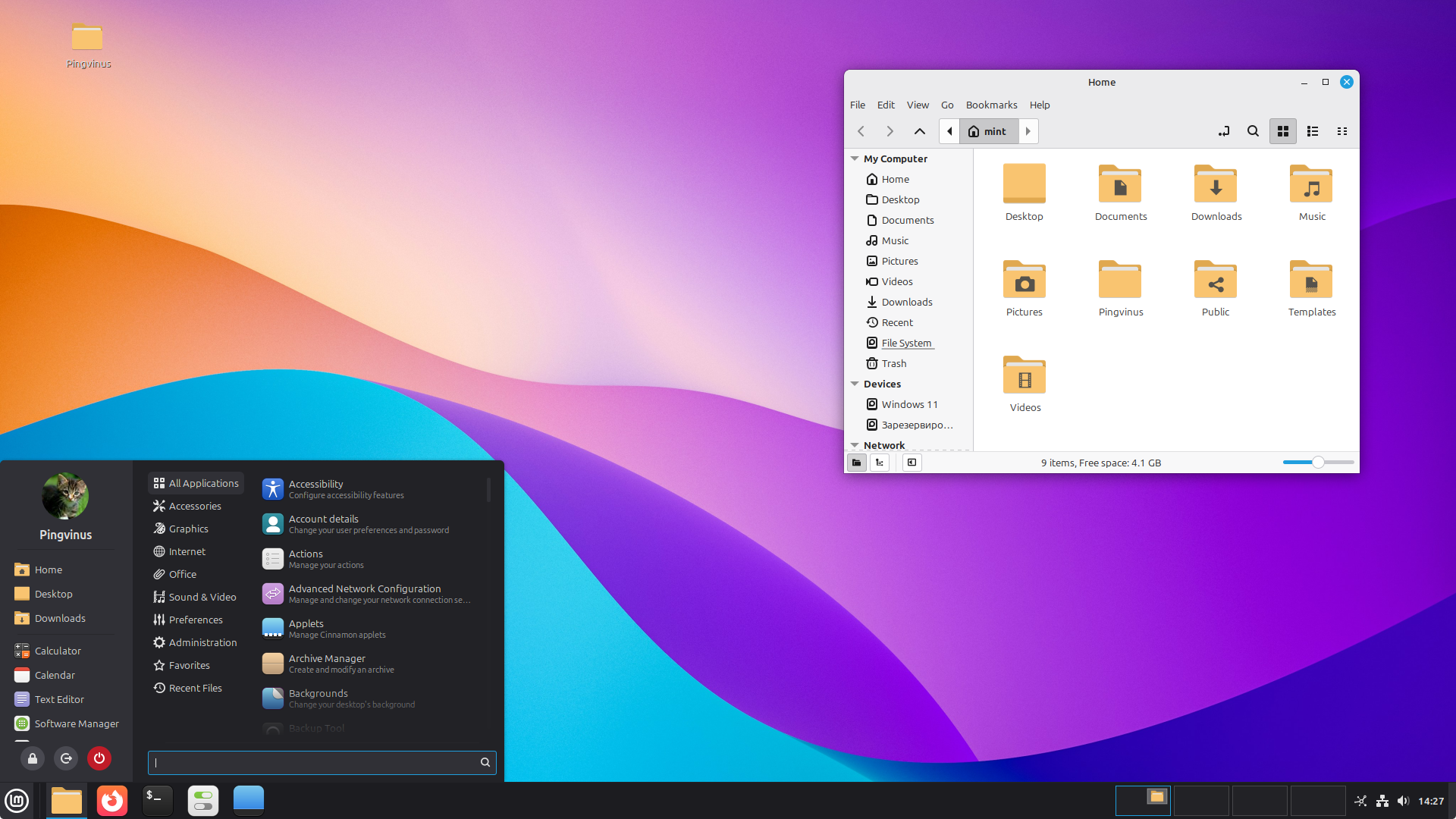Image resolution: width=1456 pixels, height=819 pixels.
Task: Expand the Network section
Action: [855, 445]
